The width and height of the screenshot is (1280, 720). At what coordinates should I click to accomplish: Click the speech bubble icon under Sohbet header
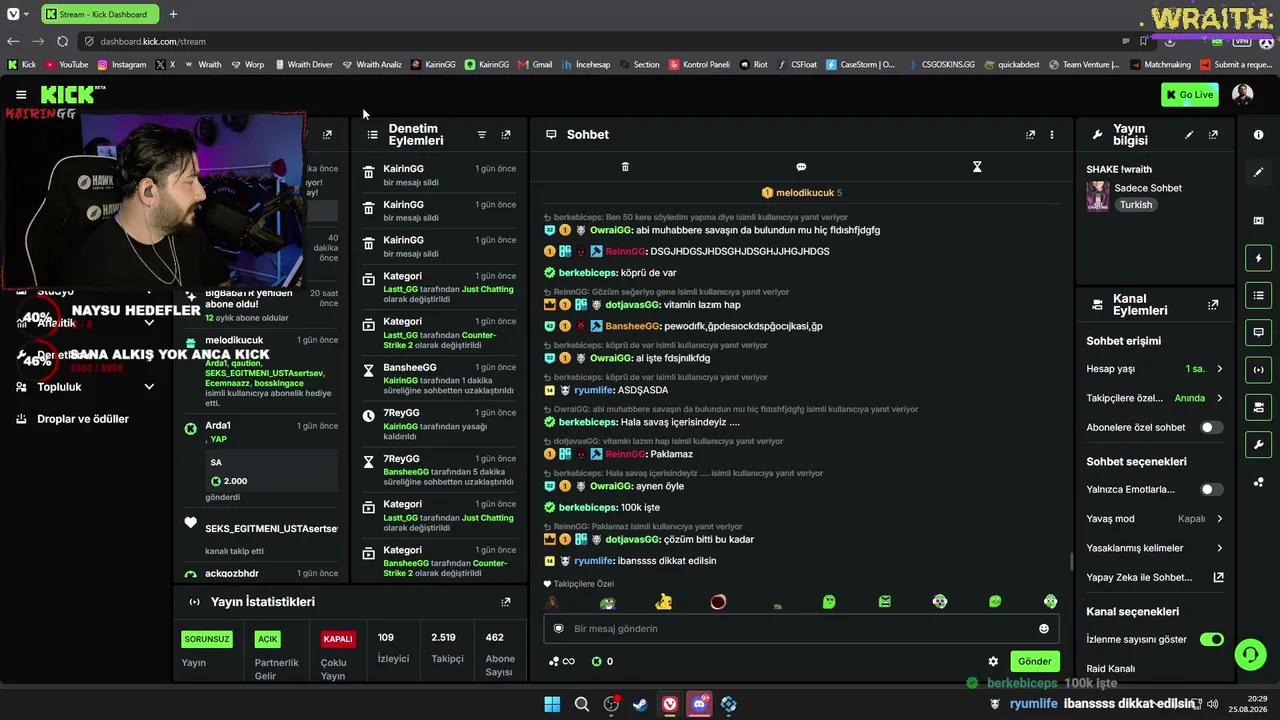[801, 167]
